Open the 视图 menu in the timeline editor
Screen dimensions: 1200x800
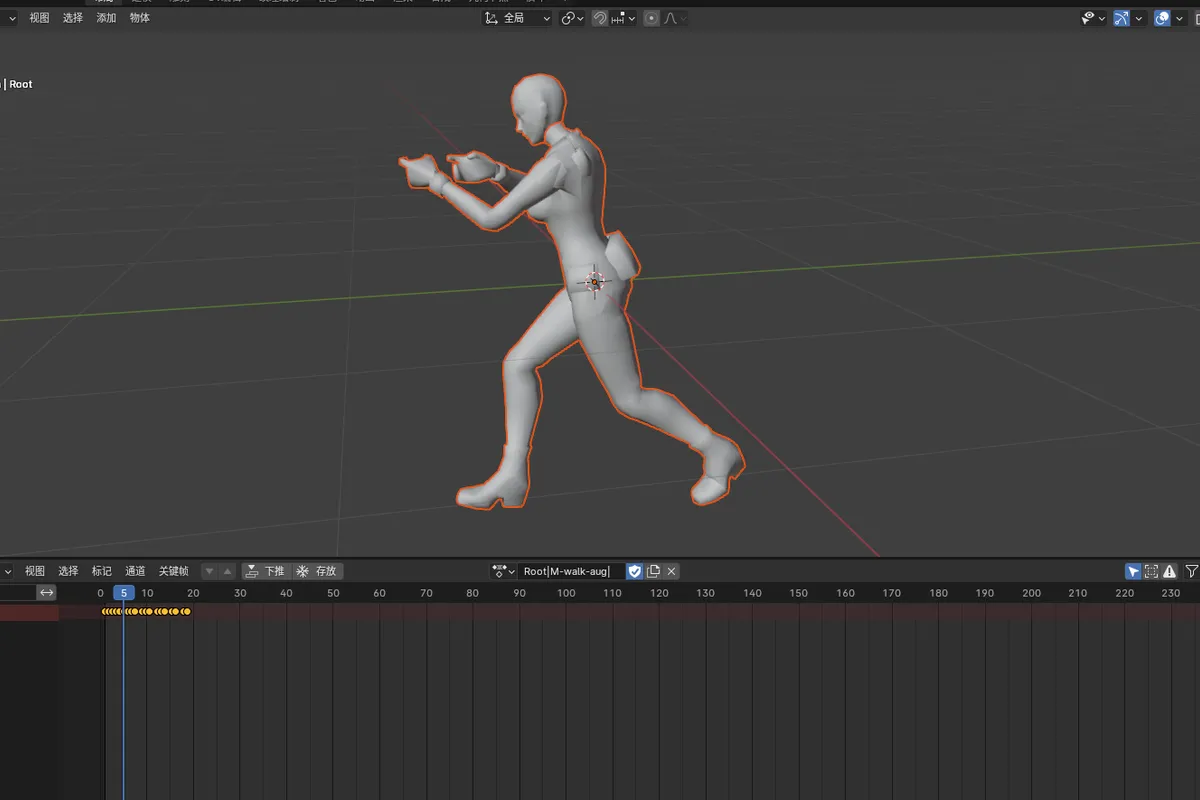pyautogui.click(x=35, y=571)
